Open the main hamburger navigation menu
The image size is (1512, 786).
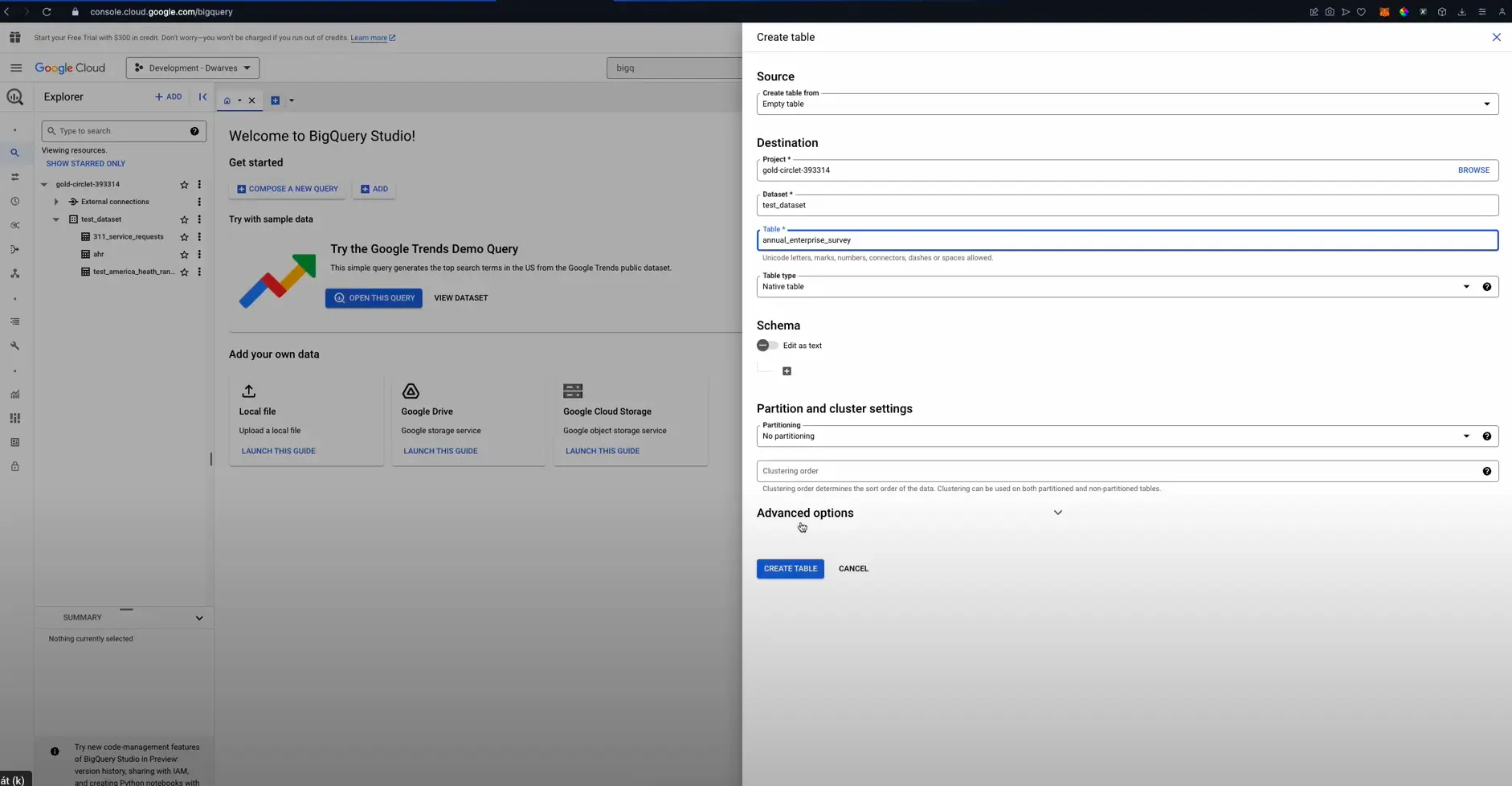tap(16, 68)
